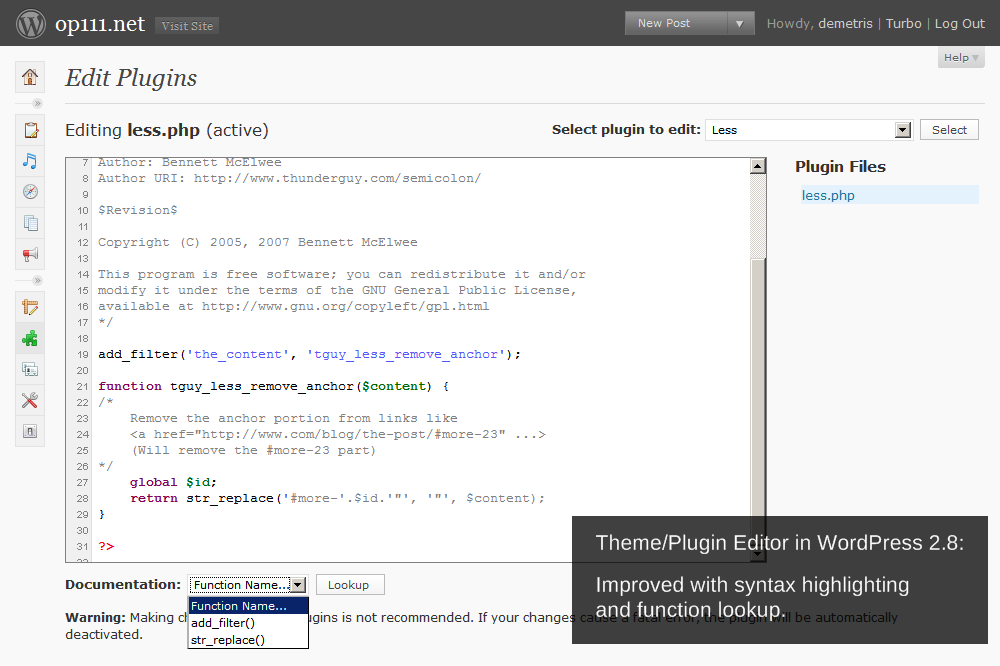Click the 'Edit Plugins' page heading
This screenshot has height=666, width=1000.
coord(131,78)
